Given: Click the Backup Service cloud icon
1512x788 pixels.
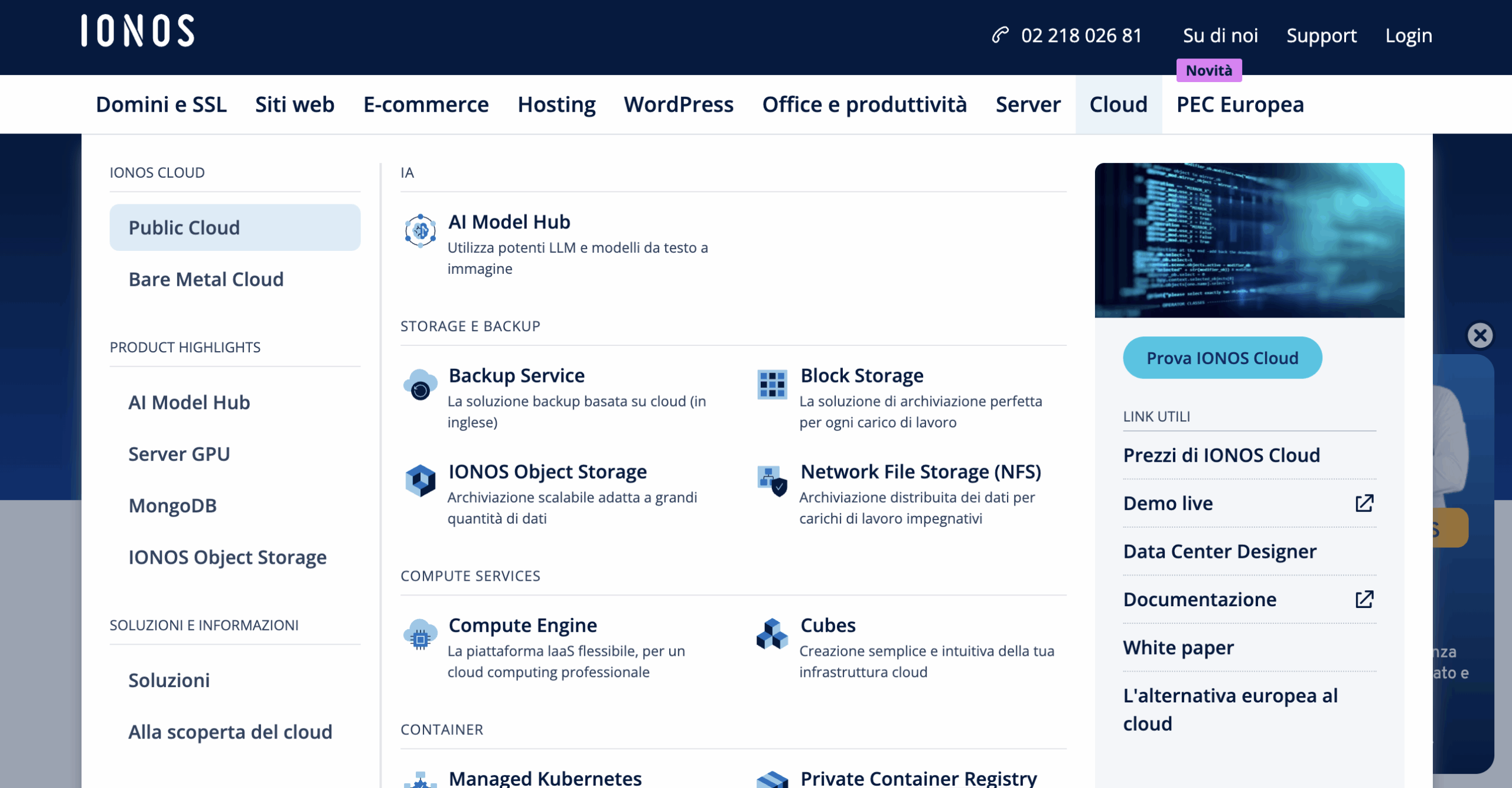Looking at the screenshot, I should click(x=420, y=384).
